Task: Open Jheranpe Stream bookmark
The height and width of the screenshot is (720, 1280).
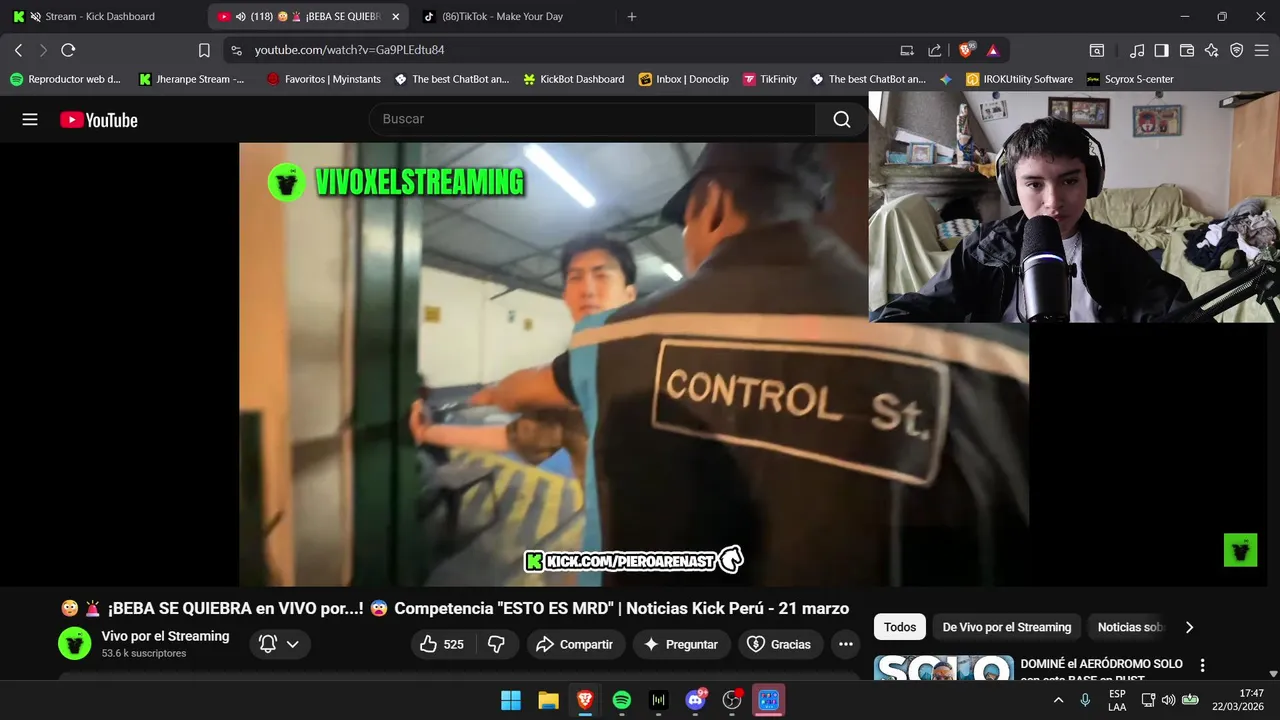Action: 191,79
